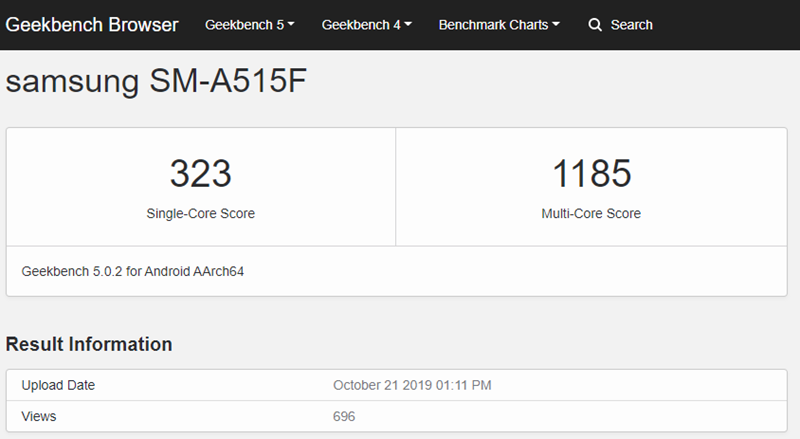This screenshot has height=439, width=800.
Task: Click the multi-core score value 1185
Action: point(591,173)
